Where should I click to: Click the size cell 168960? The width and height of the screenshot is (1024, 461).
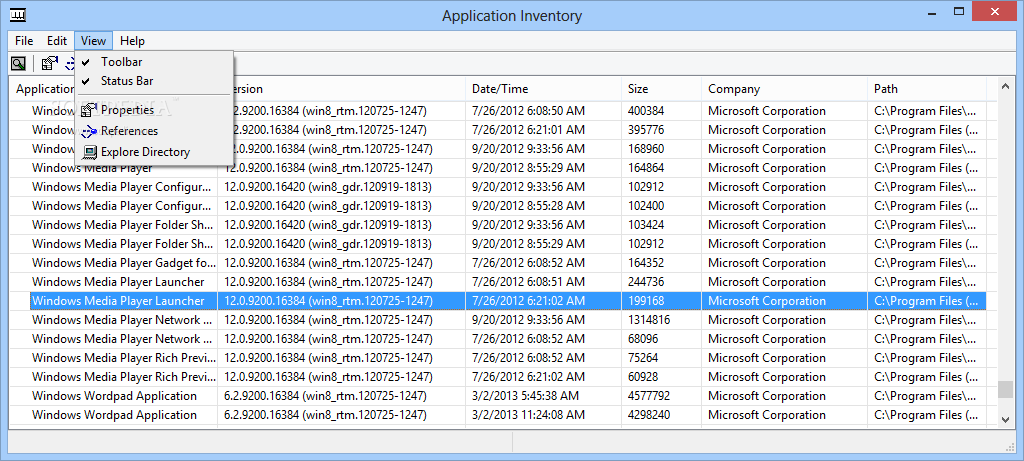tap(646, 149)
